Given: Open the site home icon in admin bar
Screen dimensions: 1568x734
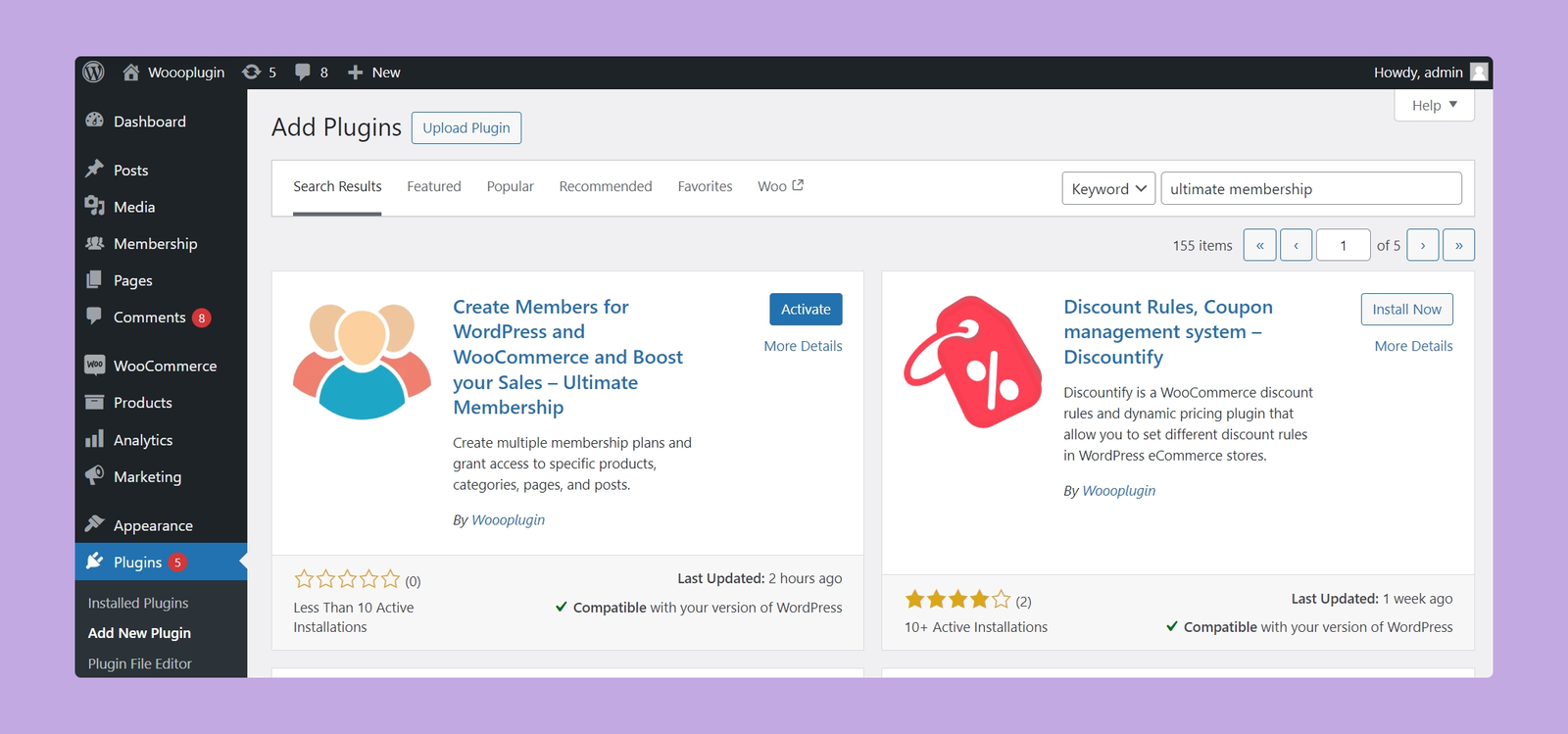Looking at the screenshot, I should [131, 72].
